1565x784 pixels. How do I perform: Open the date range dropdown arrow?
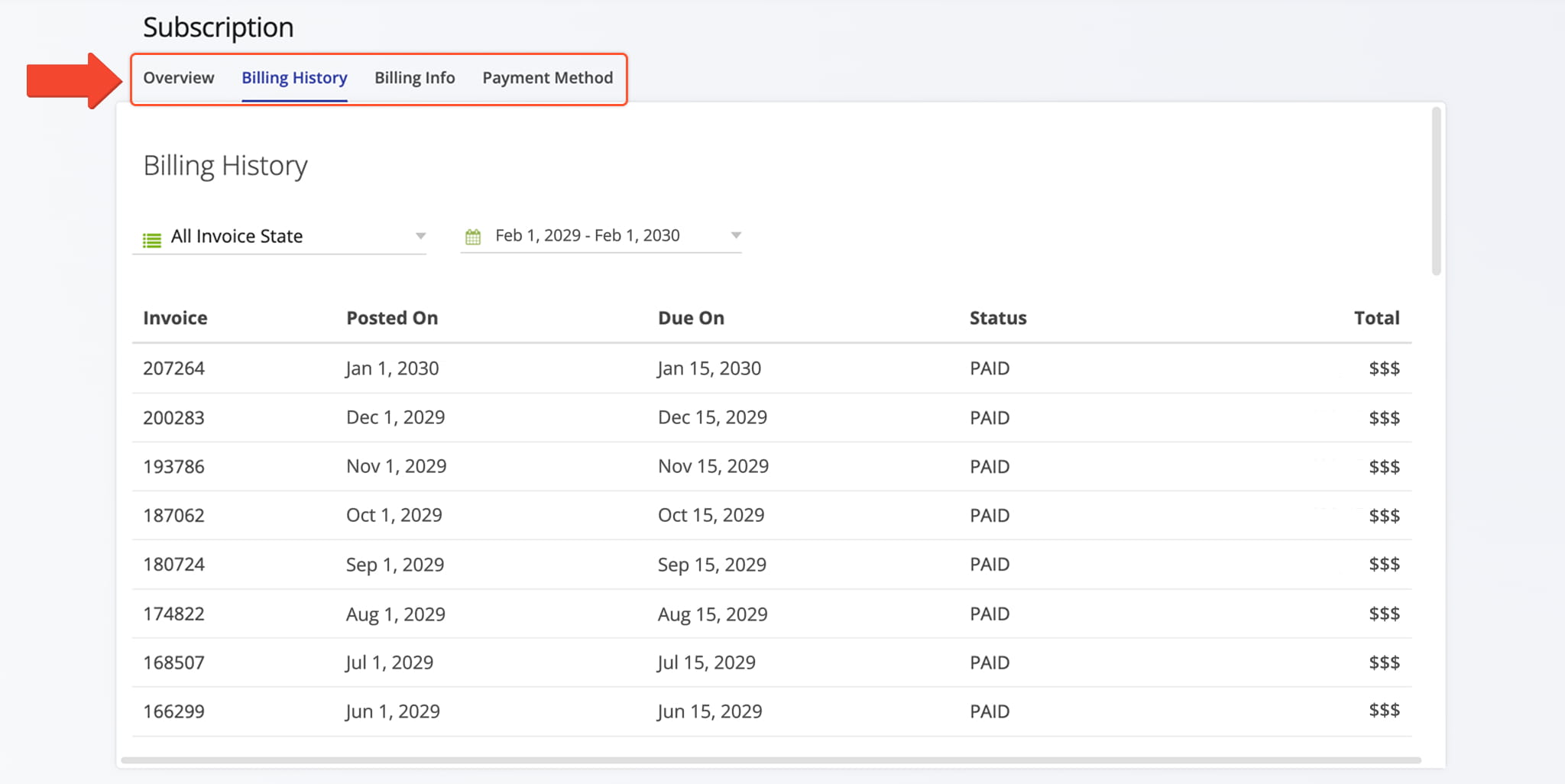tap(736, 235)
